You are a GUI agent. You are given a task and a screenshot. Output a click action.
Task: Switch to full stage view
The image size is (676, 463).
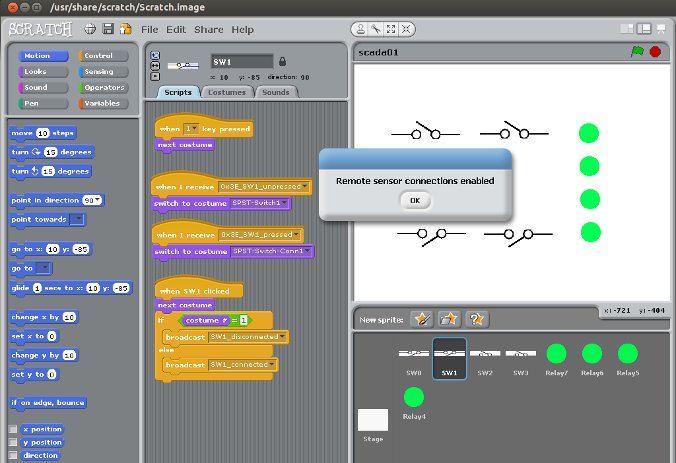tap(644, 29)
